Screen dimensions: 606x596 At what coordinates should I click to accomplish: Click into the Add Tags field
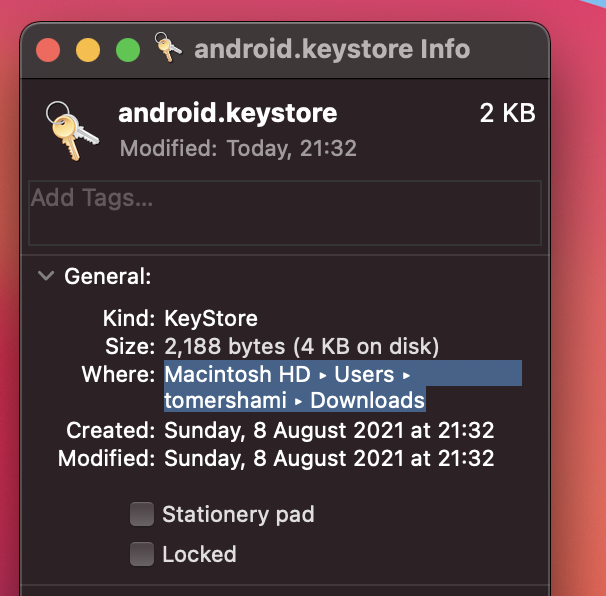285,213
